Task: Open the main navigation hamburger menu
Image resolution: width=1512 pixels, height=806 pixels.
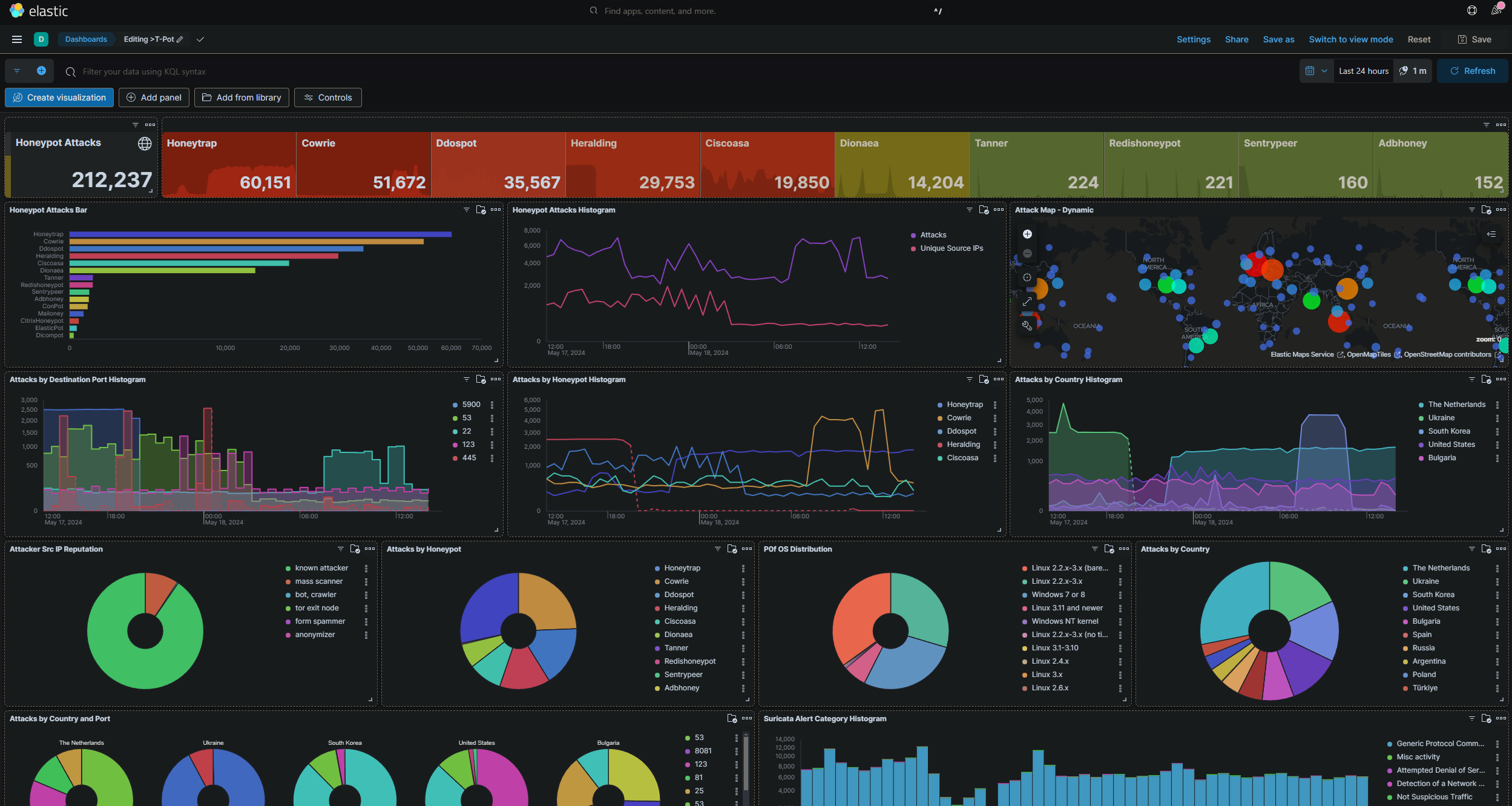Action: coord(17,39)
